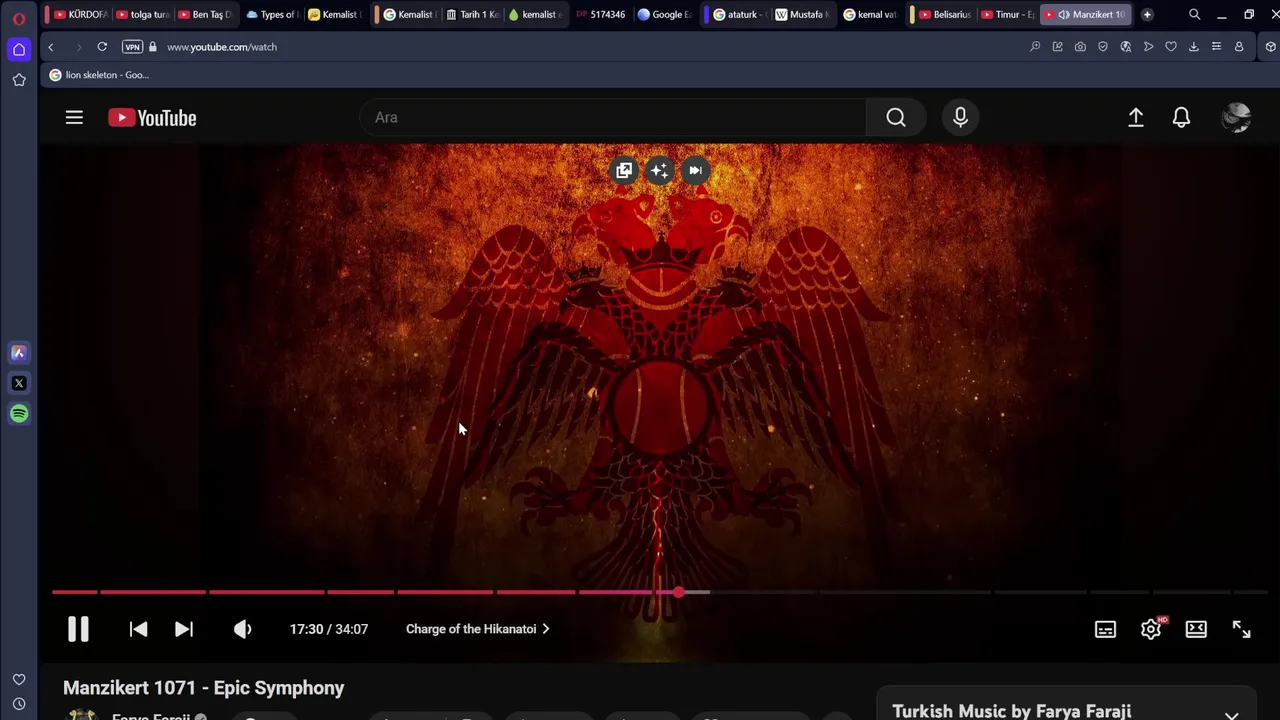The image size is (1280, 720).
Task: Open Opera start page home sidebar icon
Action: pos(19,49)
